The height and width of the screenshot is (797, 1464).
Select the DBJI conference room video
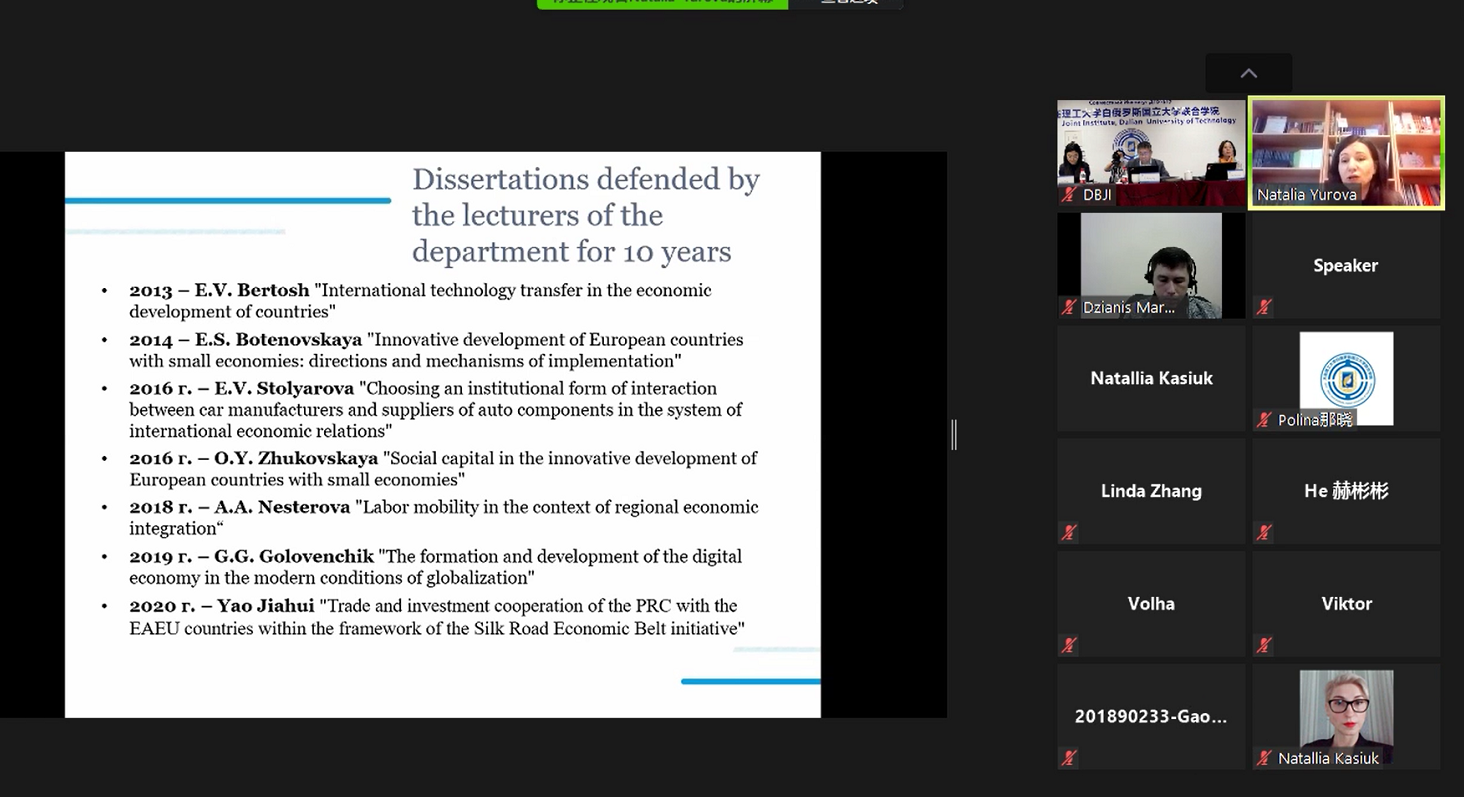point(1151,152)
